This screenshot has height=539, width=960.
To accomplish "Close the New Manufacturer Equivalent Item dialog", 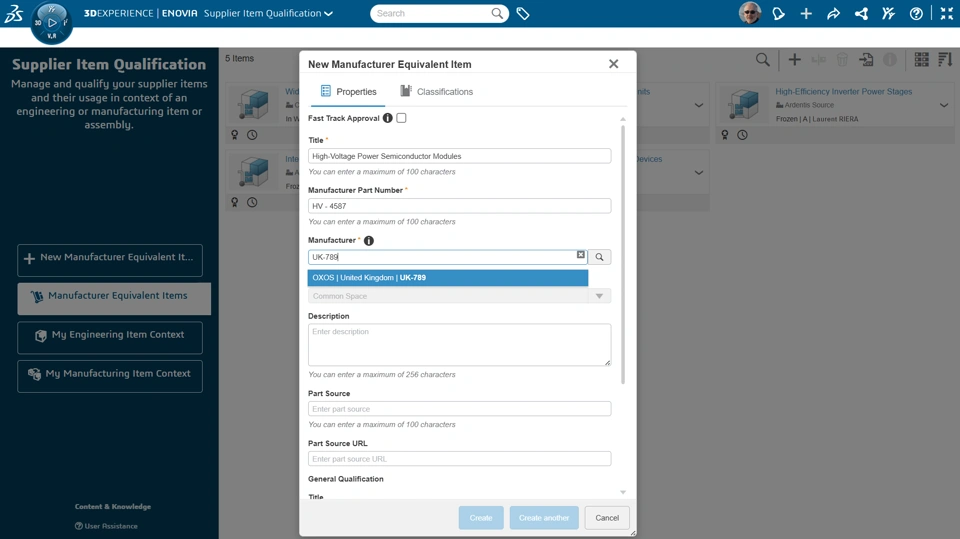I will (613, 64).
